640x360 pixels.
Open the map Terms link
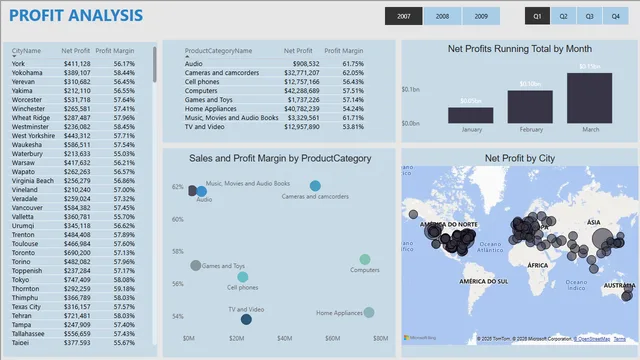tap(619, 339)
